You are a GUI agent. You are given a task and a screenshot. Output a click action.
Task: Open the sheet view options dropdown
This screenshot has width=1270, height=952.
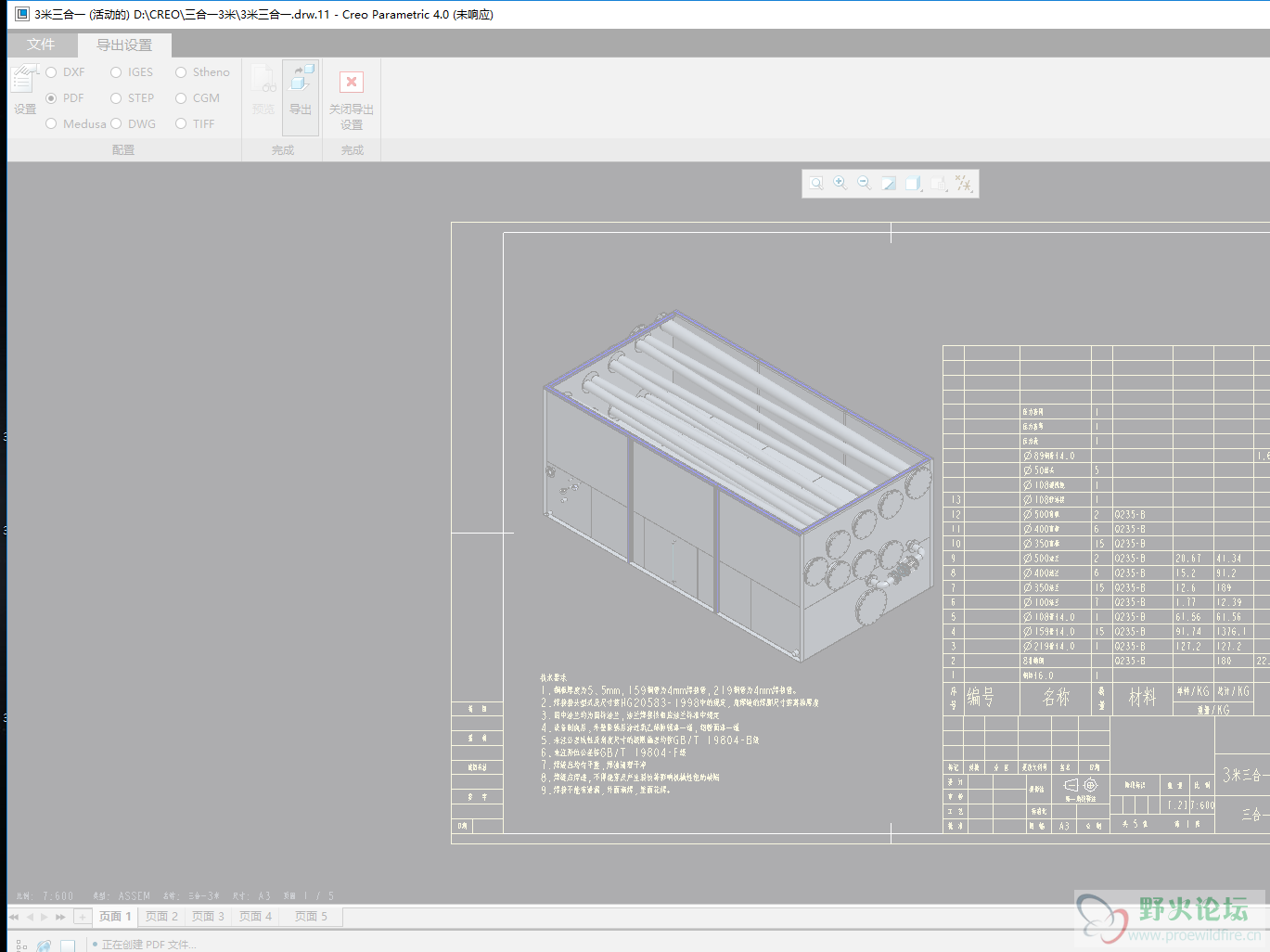939,184
